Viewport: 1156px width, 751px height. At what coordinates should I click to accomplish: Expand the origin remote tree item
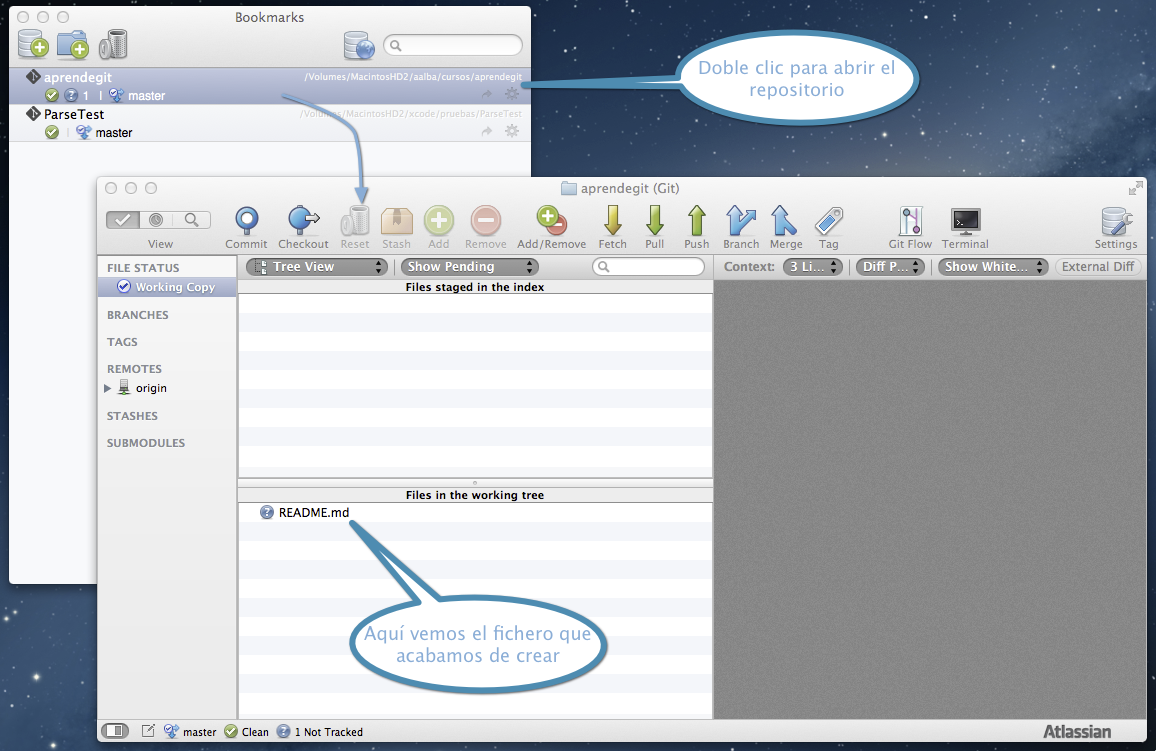tap(108, 388)
